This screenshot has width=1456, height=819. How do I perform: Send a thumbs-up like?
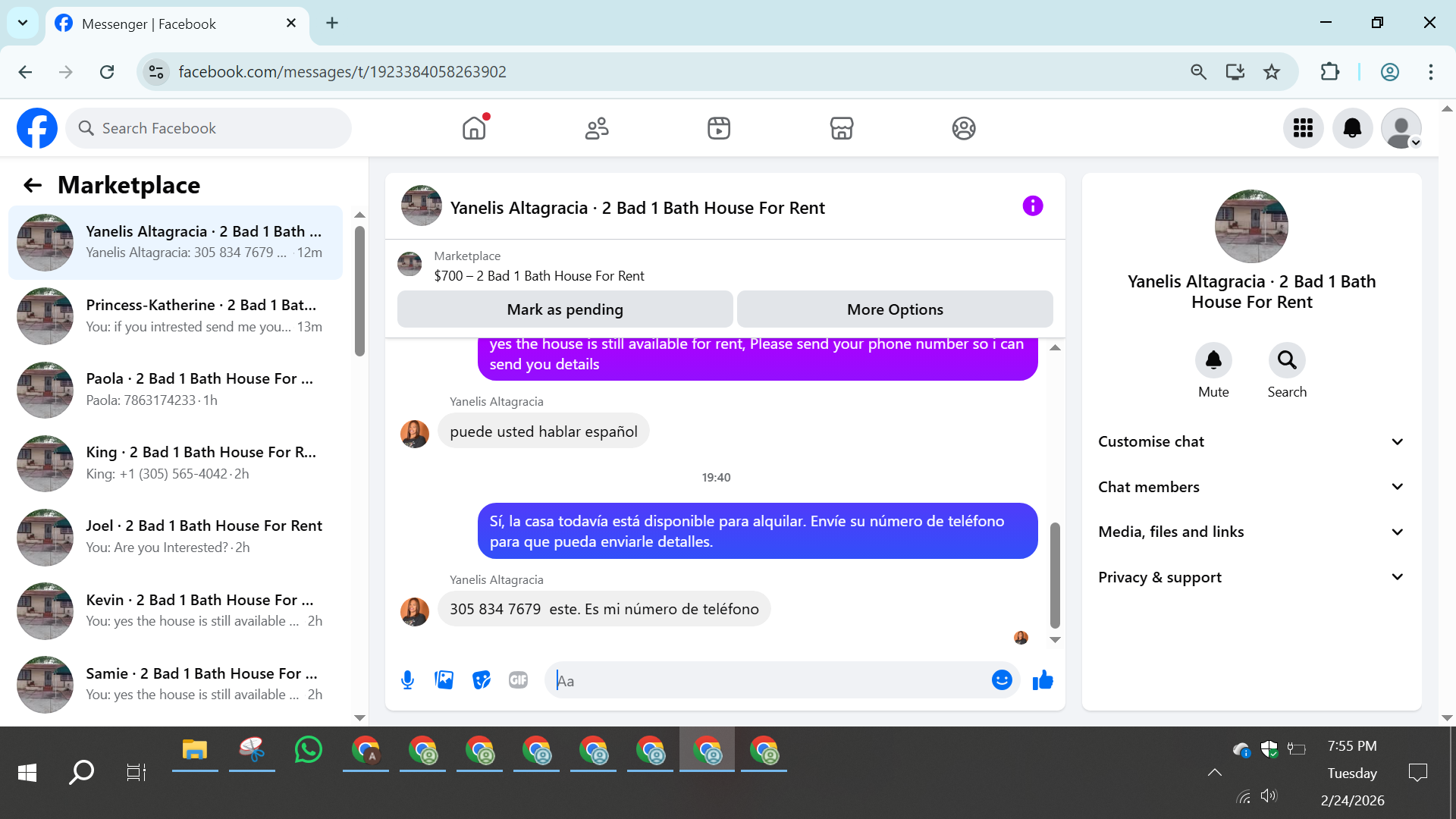pos(1043,680)
